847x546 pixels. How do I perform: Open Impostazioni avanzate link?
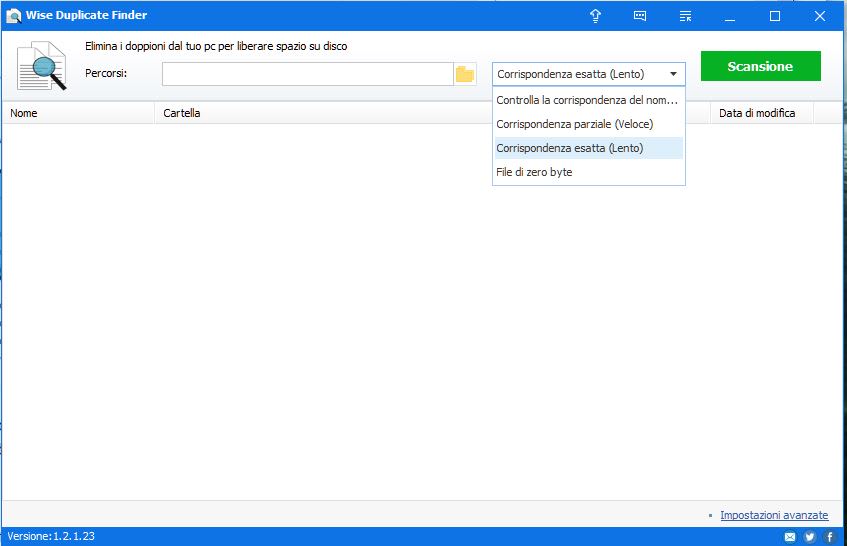tap(774, 515)
